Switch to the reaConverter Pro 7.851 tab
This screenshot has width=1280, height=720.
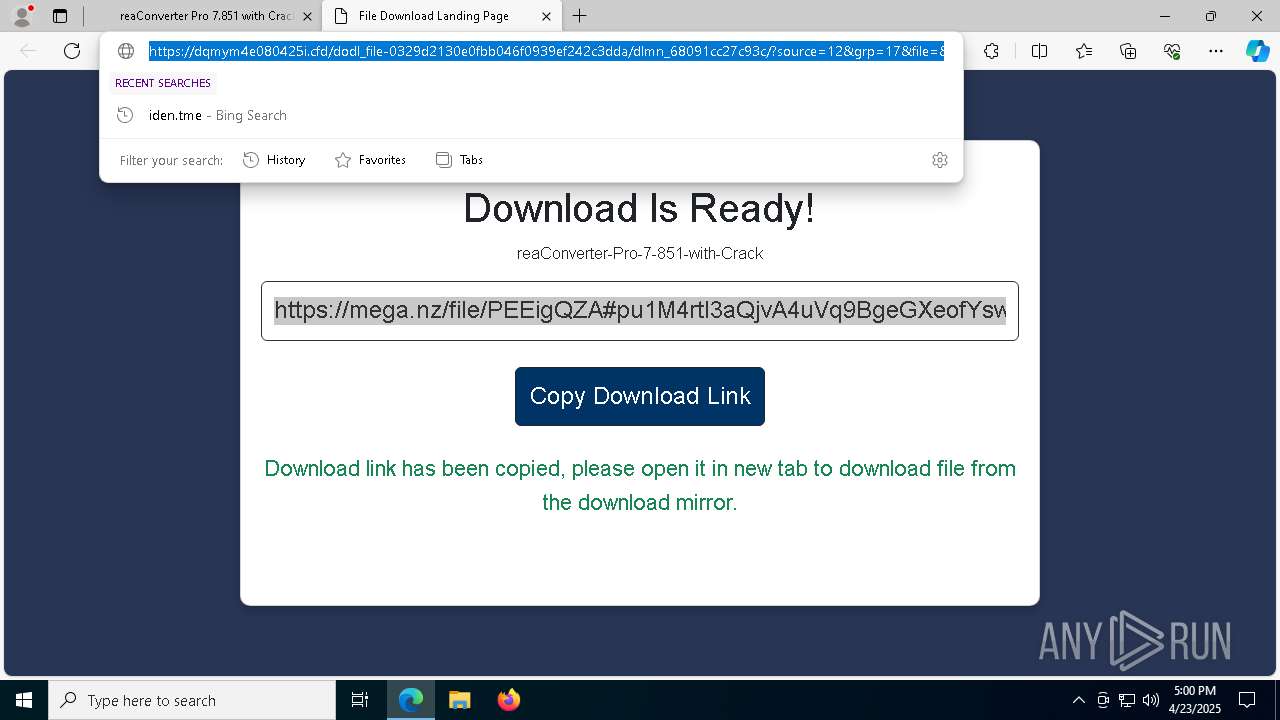click(x=205, y=16)
